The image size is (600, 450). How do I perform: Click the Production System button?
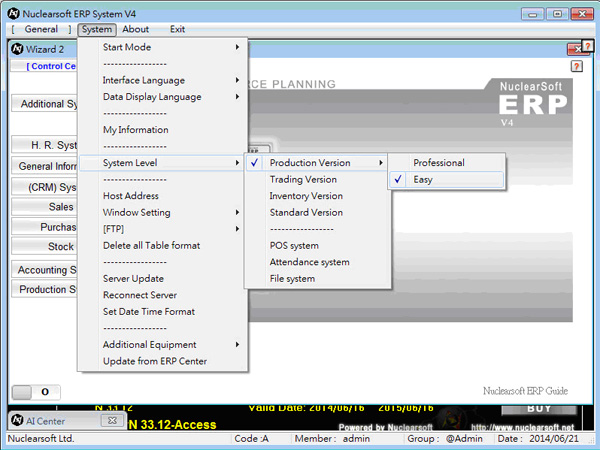tap(44, 289)
